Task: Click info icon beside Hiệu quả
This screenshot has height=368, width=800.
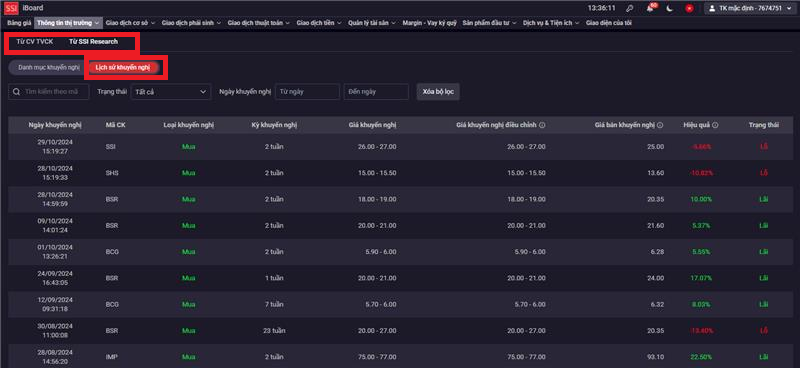Action: pos(715,125)
